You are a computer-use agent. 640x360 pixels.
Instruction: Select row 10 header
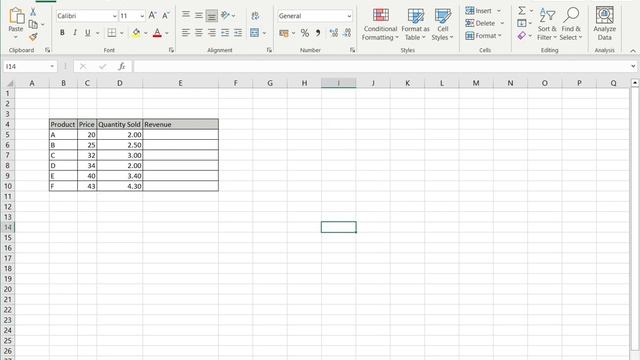click(x=8, y=186)
